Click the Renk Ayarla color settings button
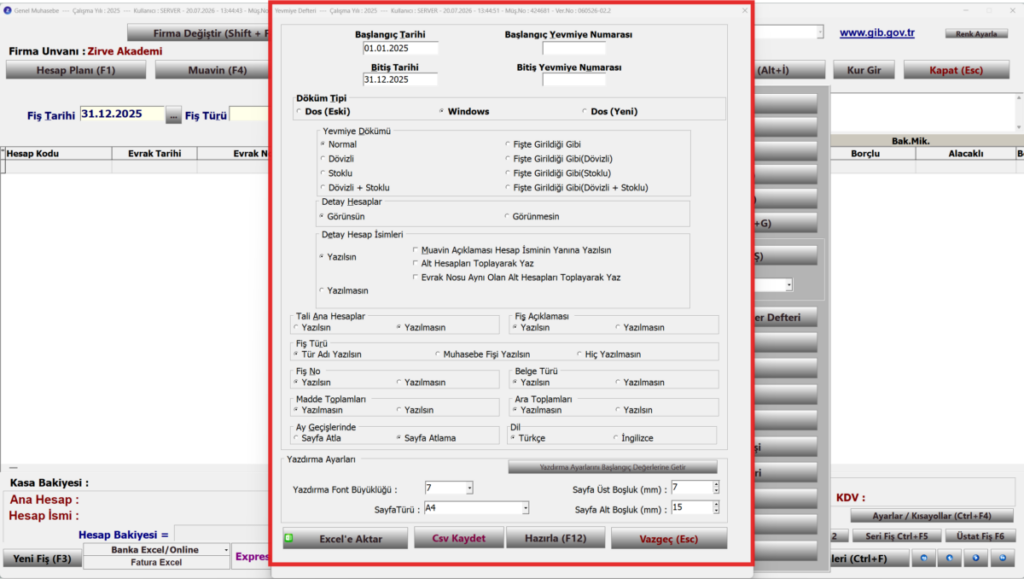 [x=976, y=34]
